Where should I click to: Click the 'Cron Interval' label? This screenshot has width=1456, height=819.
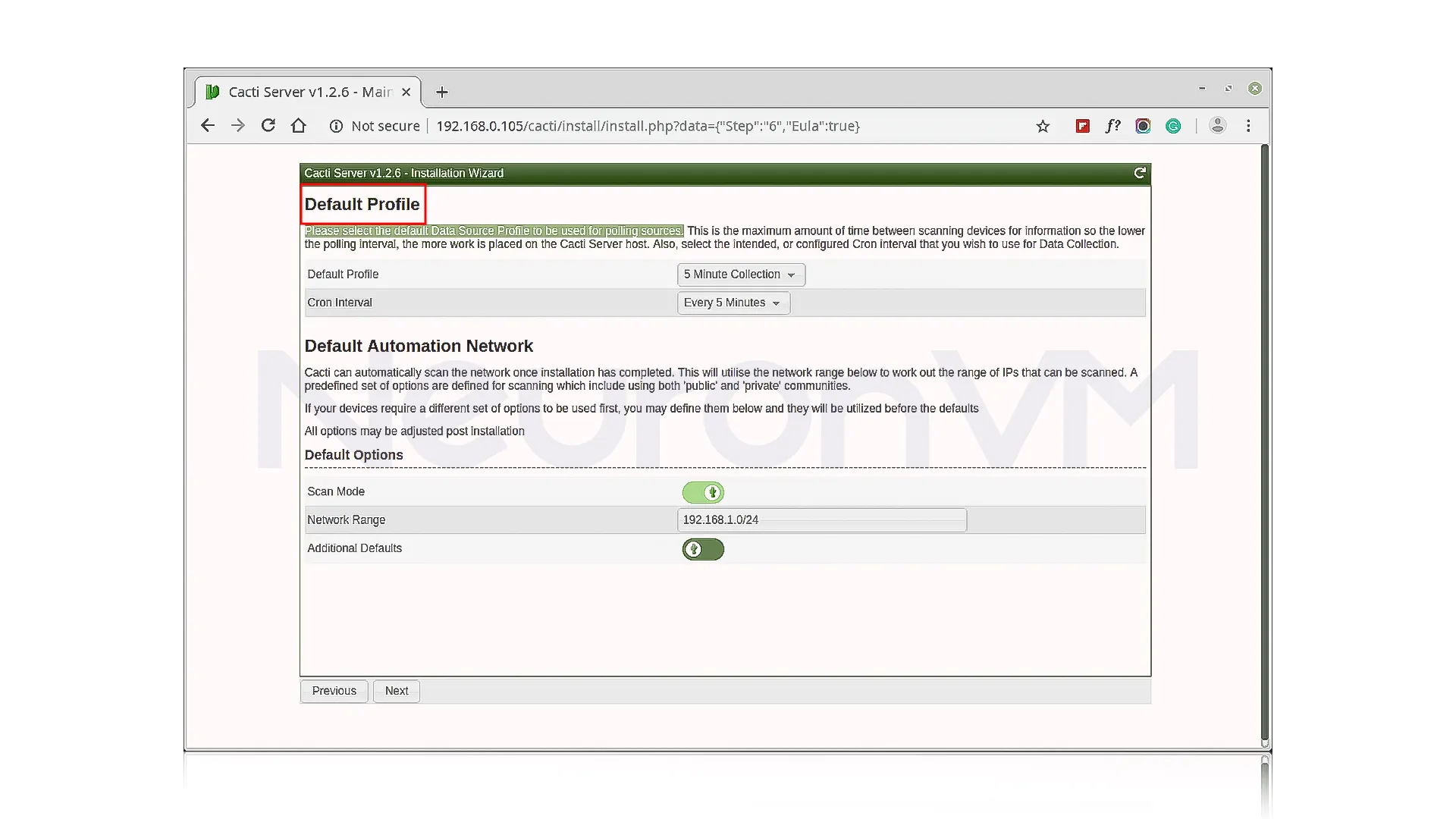click(340, 303)
